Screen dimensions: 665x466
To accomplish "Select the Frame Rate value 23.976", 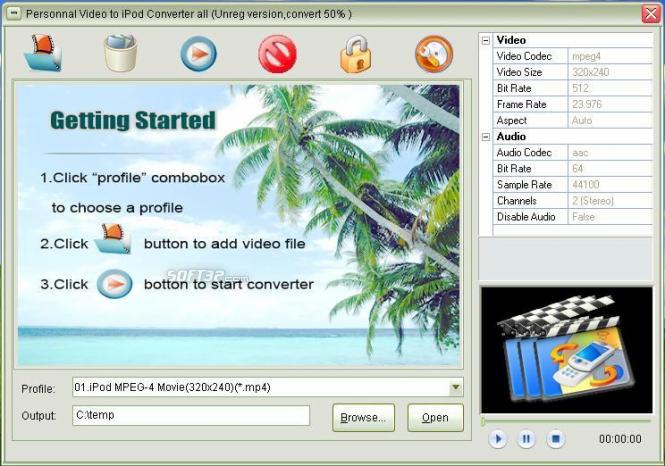I will tap(610, 104).
